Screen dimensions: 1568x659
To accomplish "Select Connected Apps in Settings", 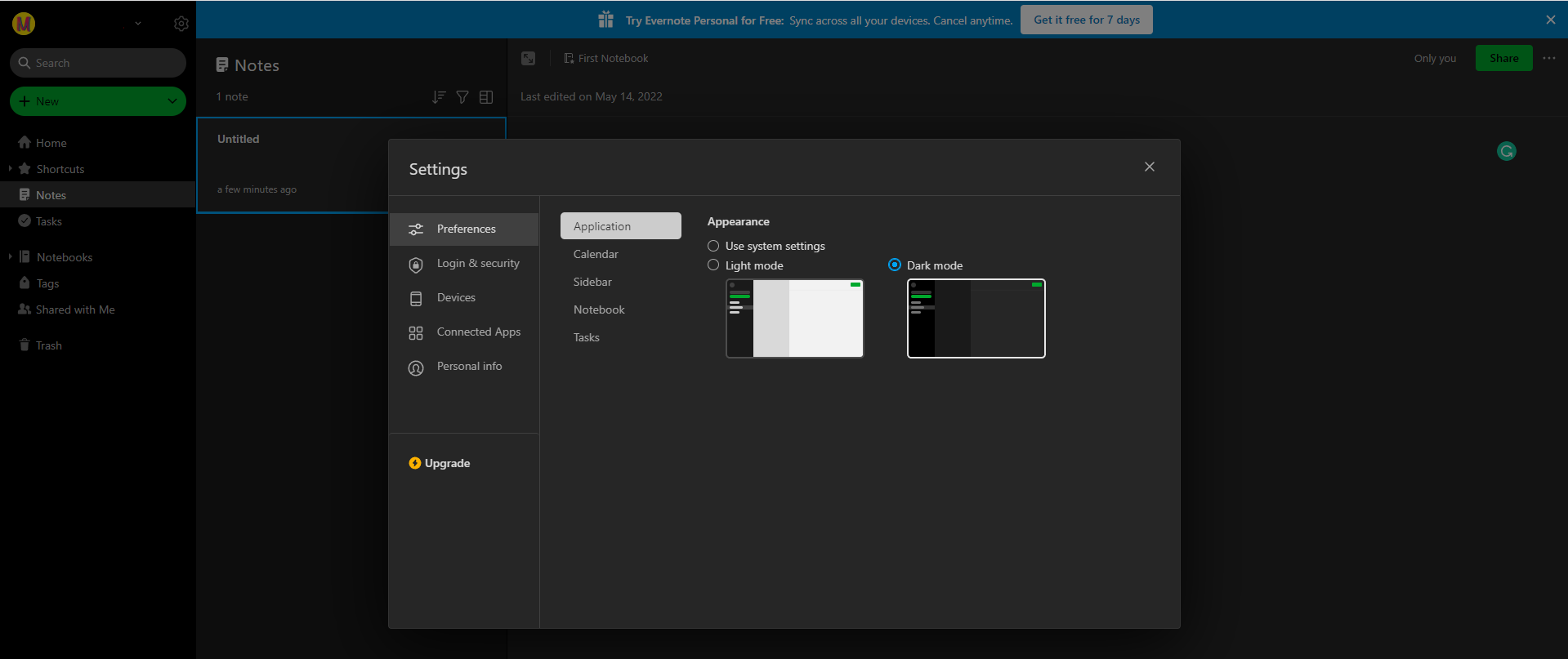I will [464, 332].
